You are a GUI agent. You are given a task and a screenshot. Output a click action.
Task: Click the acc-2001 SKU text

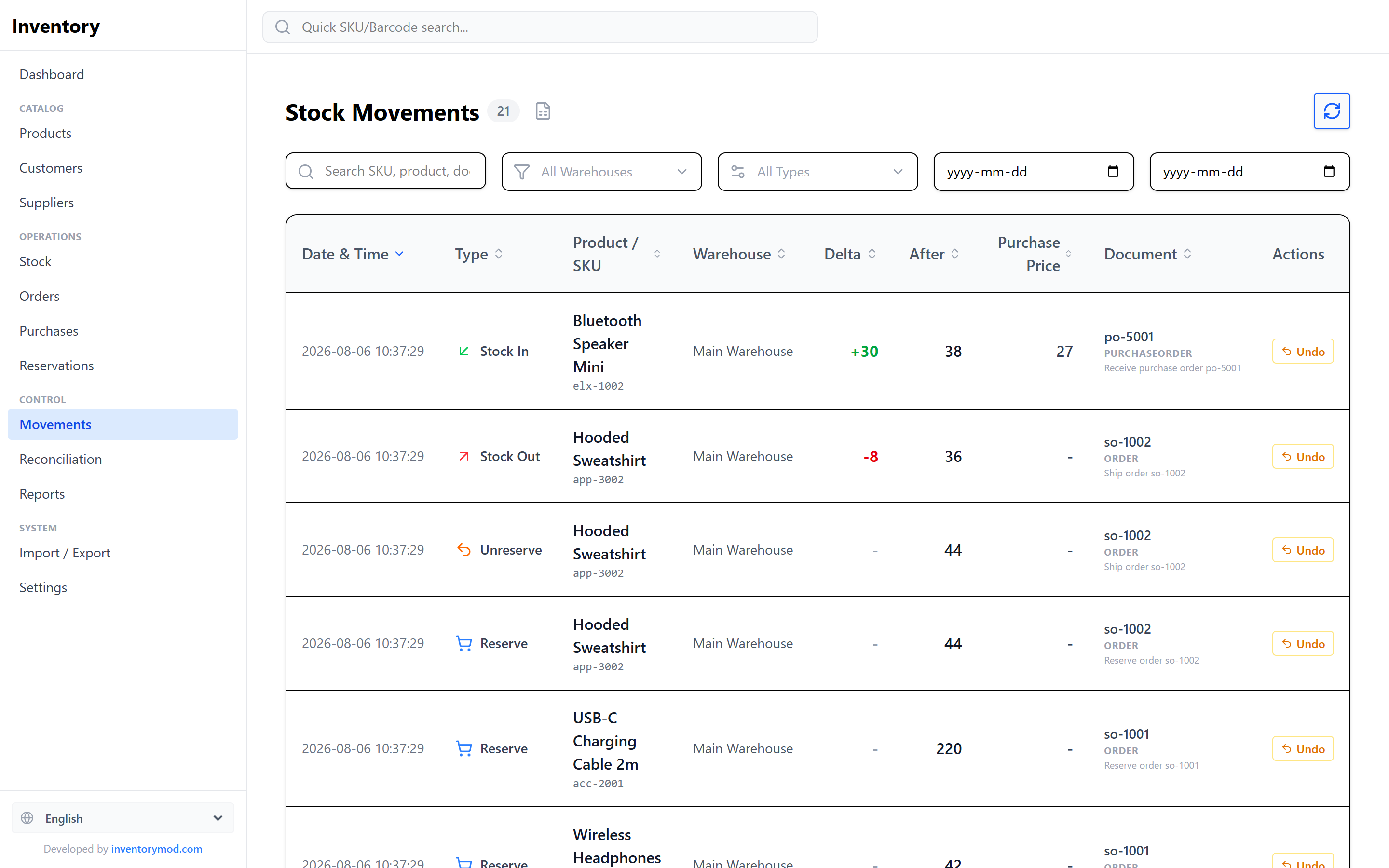click(598, 783)
